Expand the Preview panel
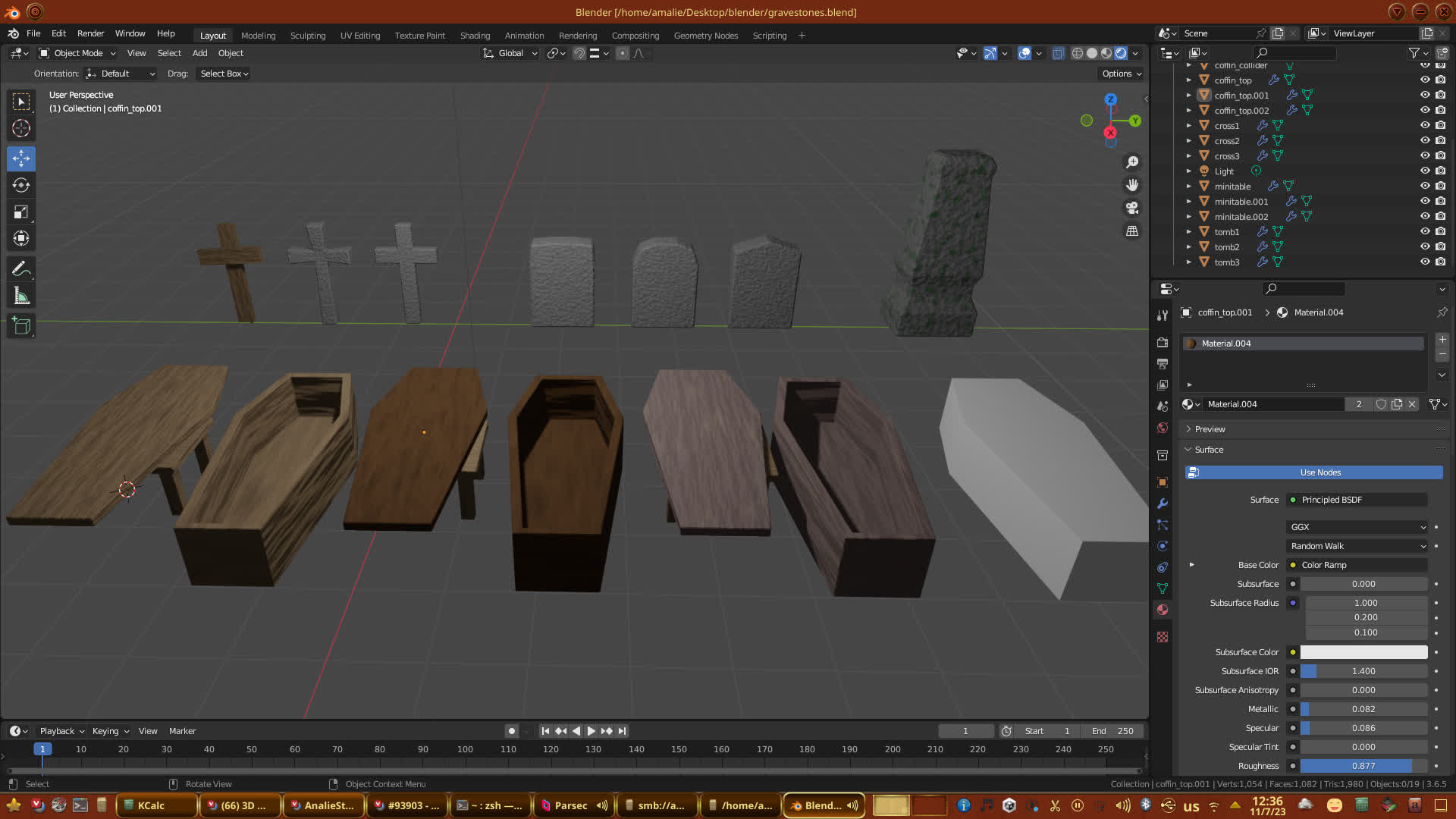This screenshot has height=819, width=1456. tap(1210, 429)
